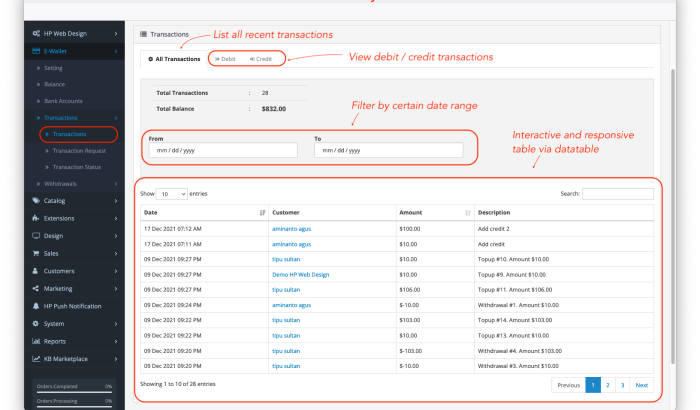
Task: Click the Orders Completed progress bar
Action: click(x=74, y=392)
